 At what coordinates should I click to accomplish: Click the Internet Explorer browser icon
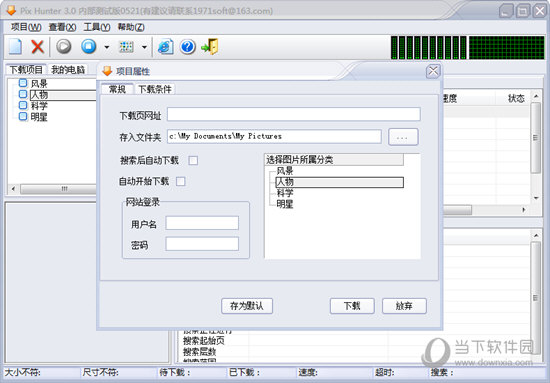[166, 47]
